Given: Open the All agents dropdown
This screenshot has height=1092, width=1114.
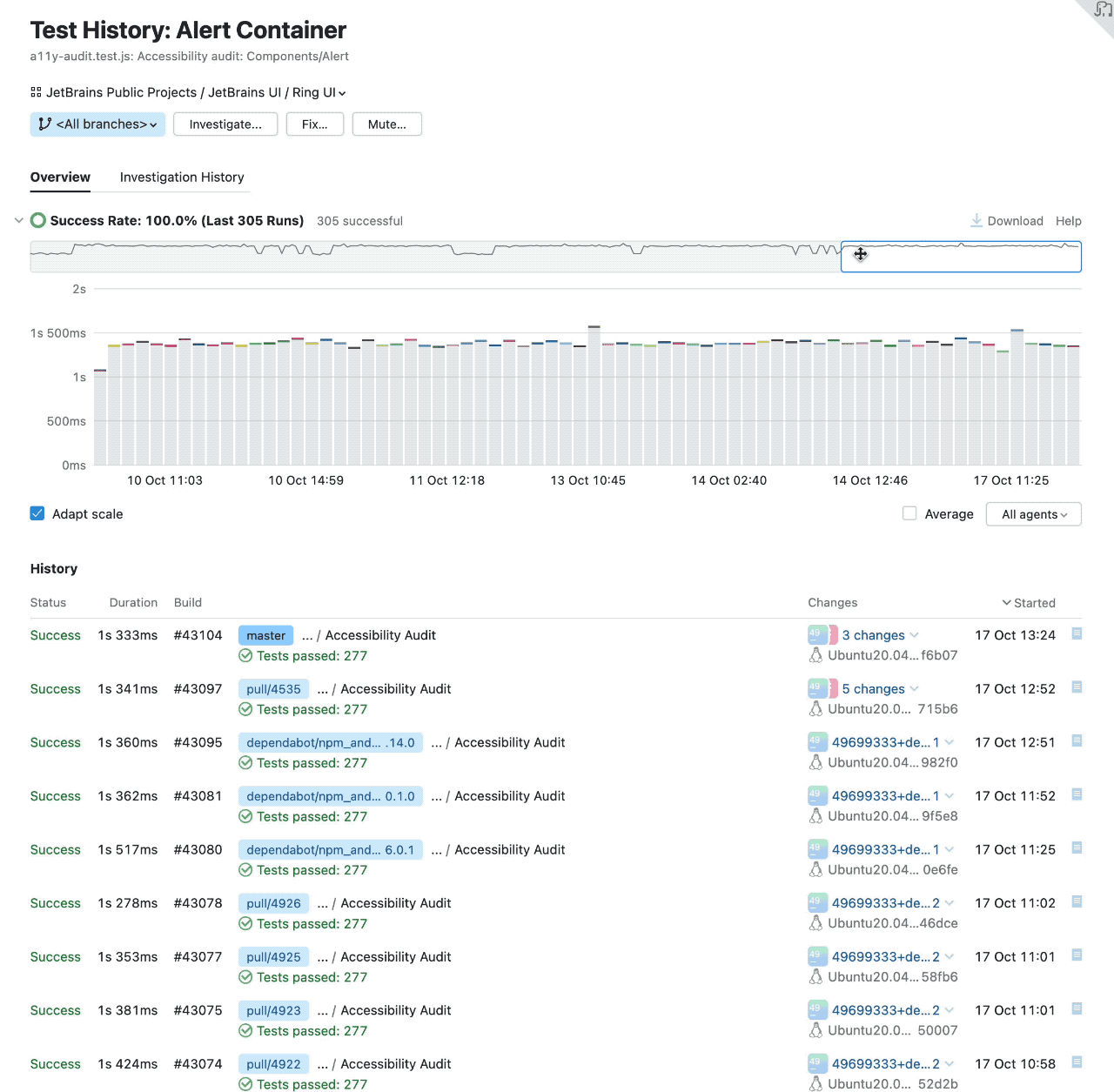Looking at the screenshot, I should point(1033,514).
